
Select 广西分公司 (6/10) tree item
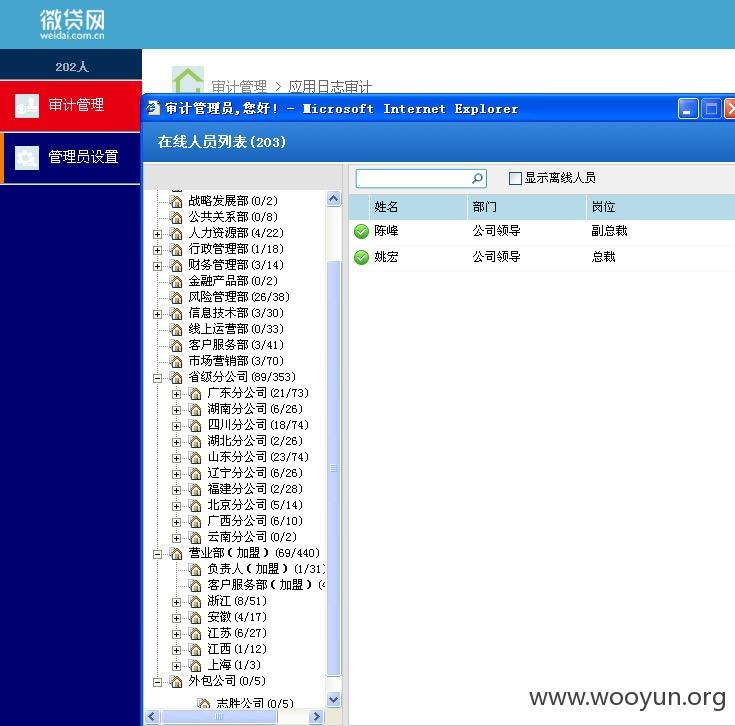(x=255, y=521)
